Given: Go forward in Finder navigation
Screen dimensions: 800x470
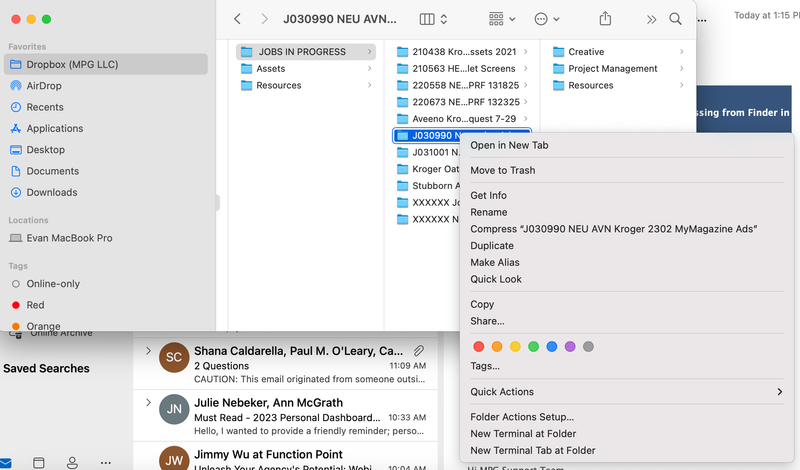Looking at the screenshot, I should coord(264,19).
